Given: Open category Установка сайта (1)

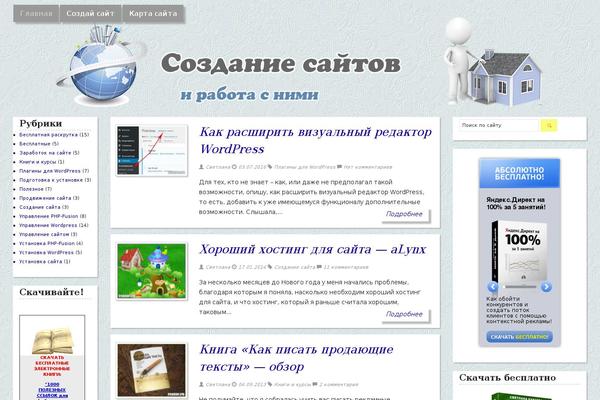Looking at the screenshot, I should coord(45,262).
